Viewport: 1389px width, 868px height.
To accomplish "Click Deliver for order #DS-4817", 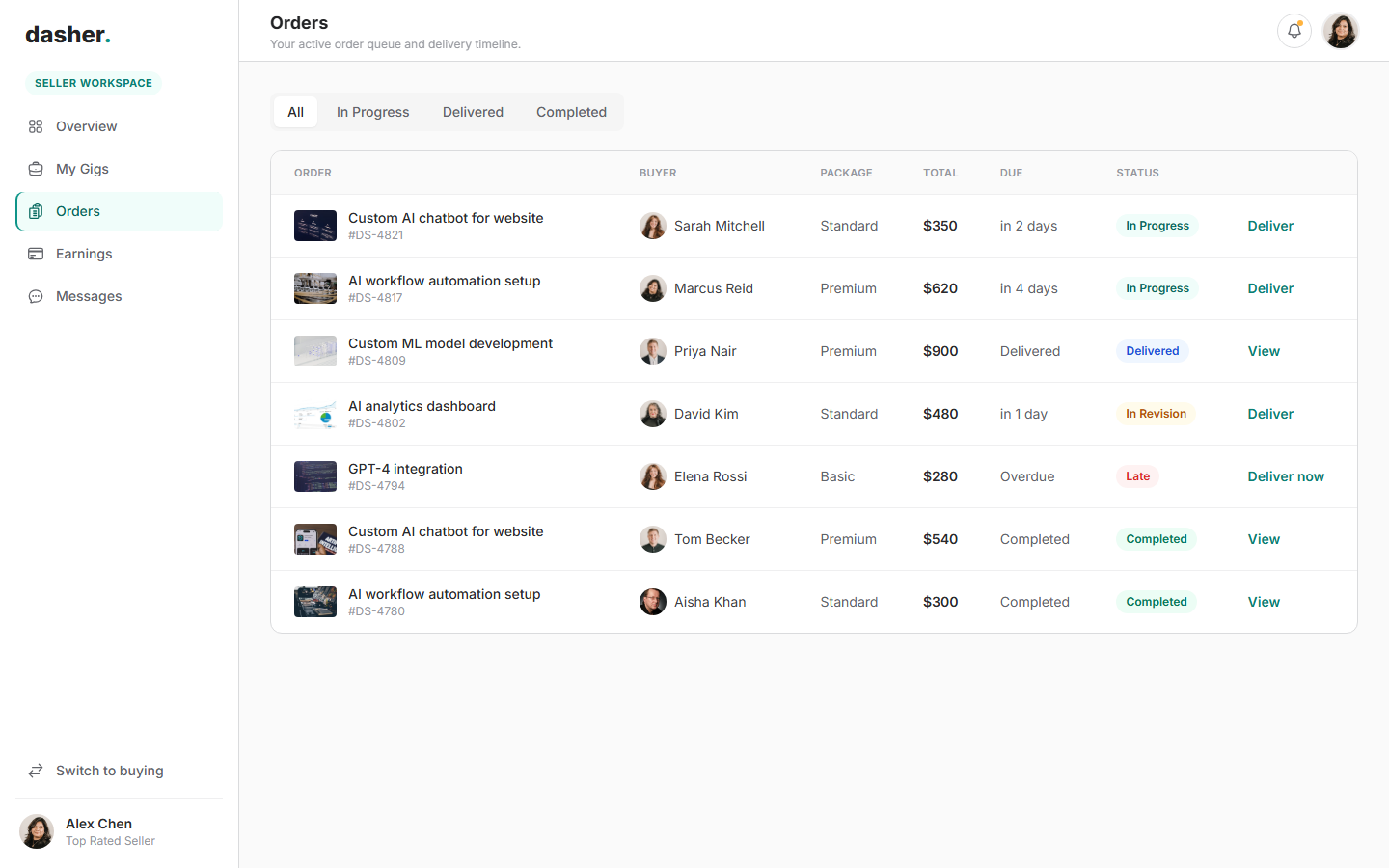I will click(1270, 288).
